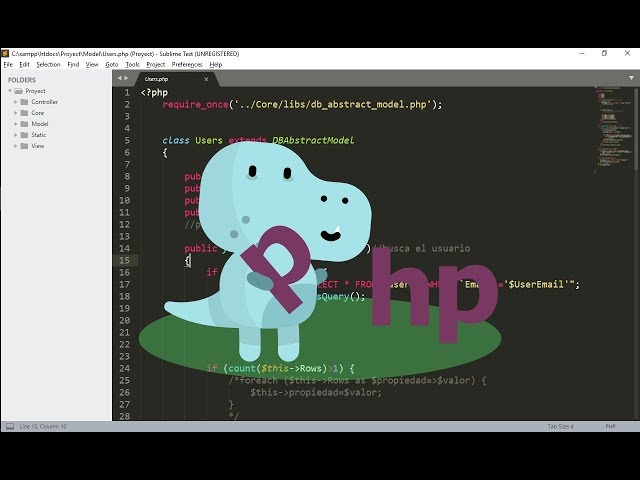
Task: Go to next tab with right arrow
Action: coord(126,78)
